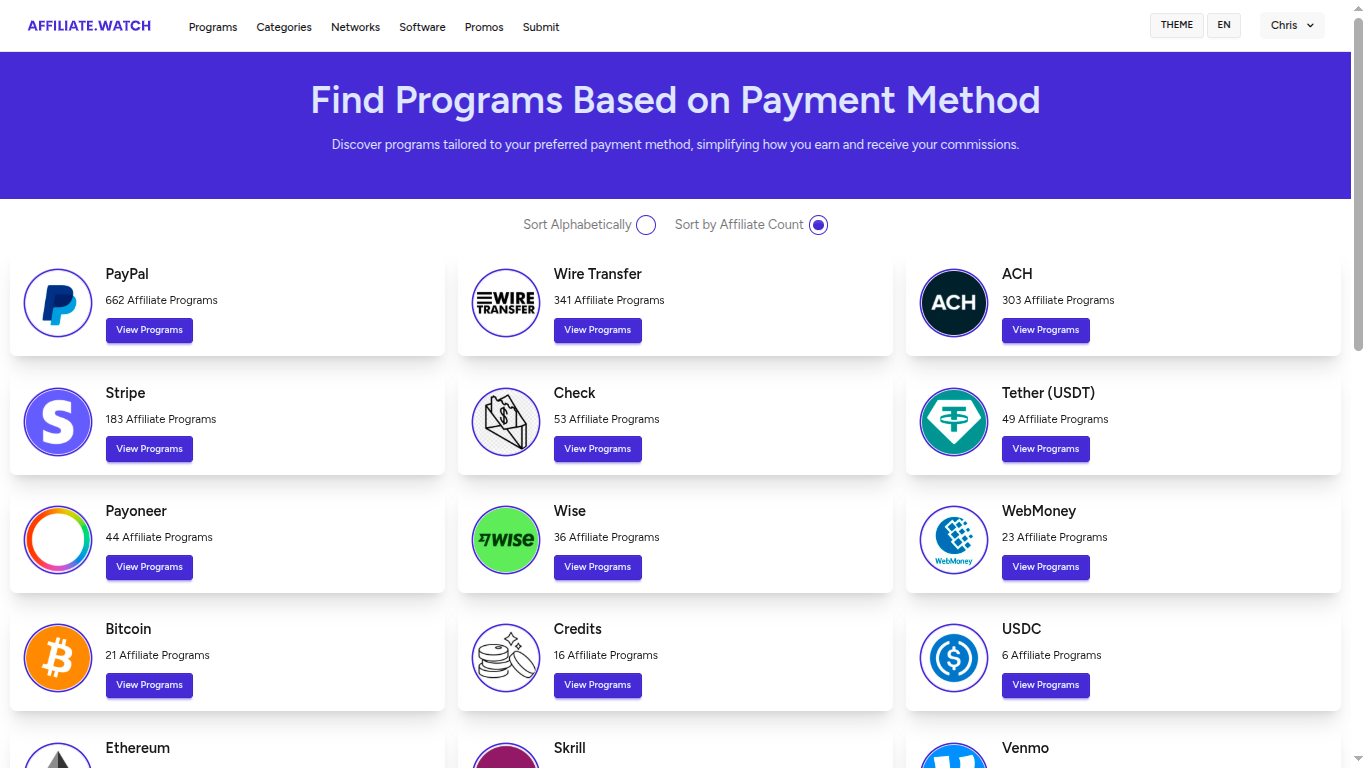Toggle the THEME switcher
This screenshot has height=768, width=1366.
point(1176,25)
